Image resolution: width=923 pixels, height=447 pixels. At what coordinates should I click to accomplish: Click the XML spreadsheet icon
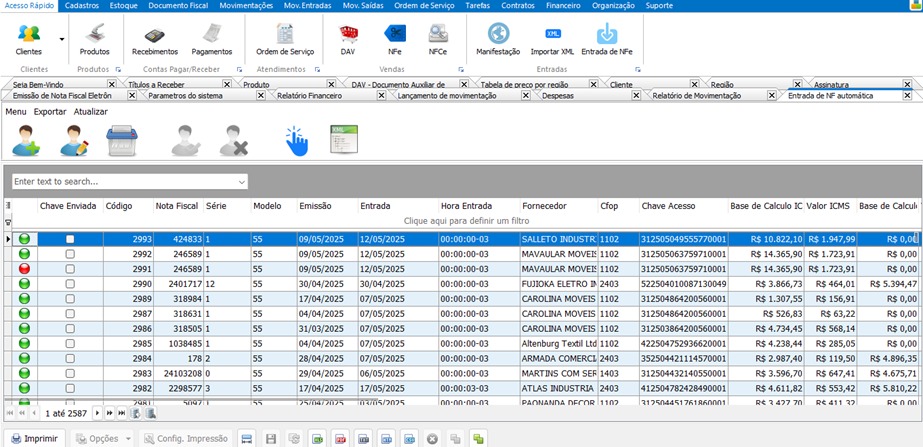tap(343, 141)
